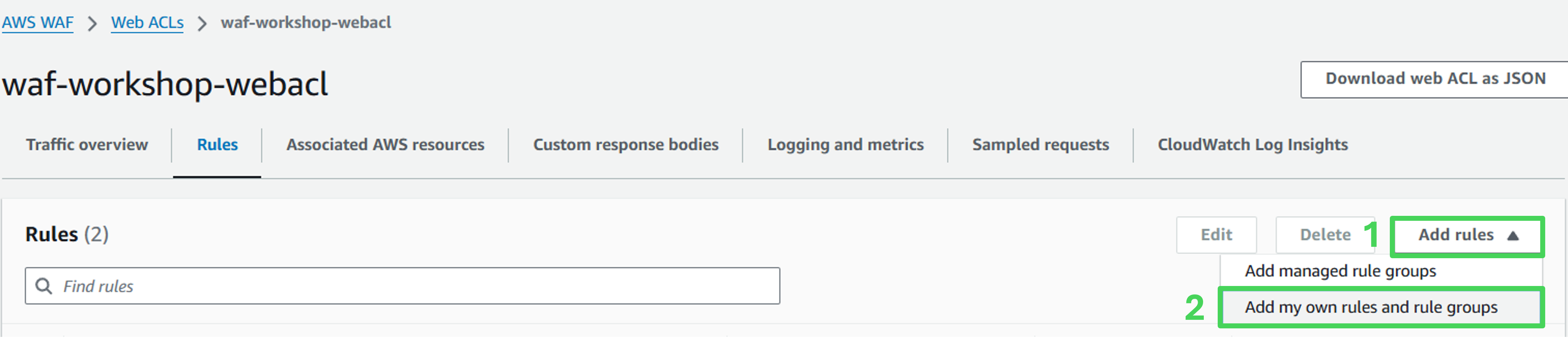Click the chevron after Web ACLs breadcrumb

pos(202,24)
